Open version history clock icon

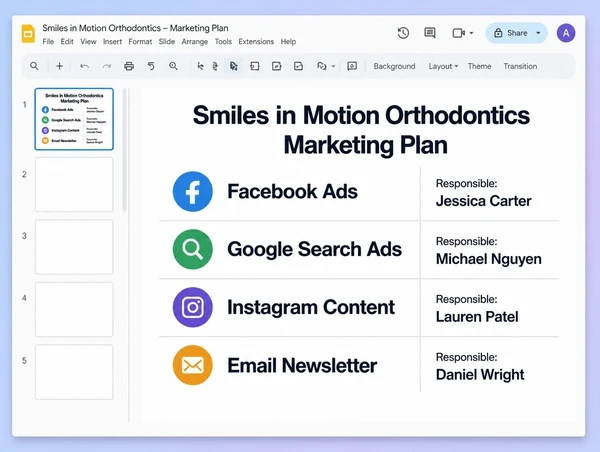click(x=403, y=33)
